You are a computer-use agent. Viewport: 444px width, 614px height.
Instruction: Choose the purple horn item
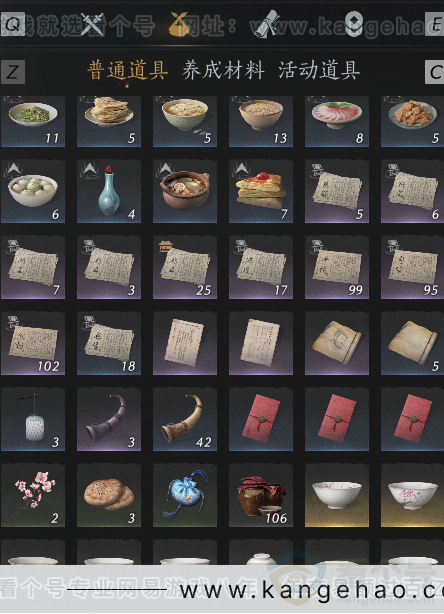click(109, 419)
